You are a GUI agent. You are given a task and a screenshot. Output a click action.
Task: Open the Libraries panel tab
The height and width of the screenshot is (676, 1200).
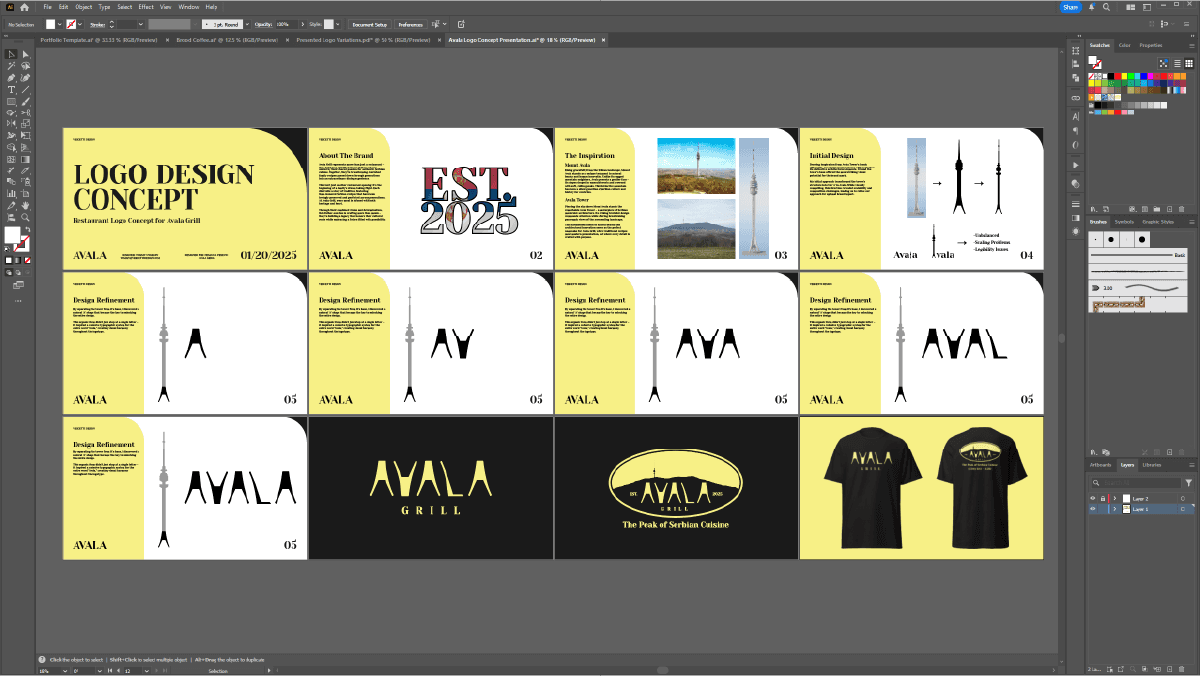[x=1152, y=465]
